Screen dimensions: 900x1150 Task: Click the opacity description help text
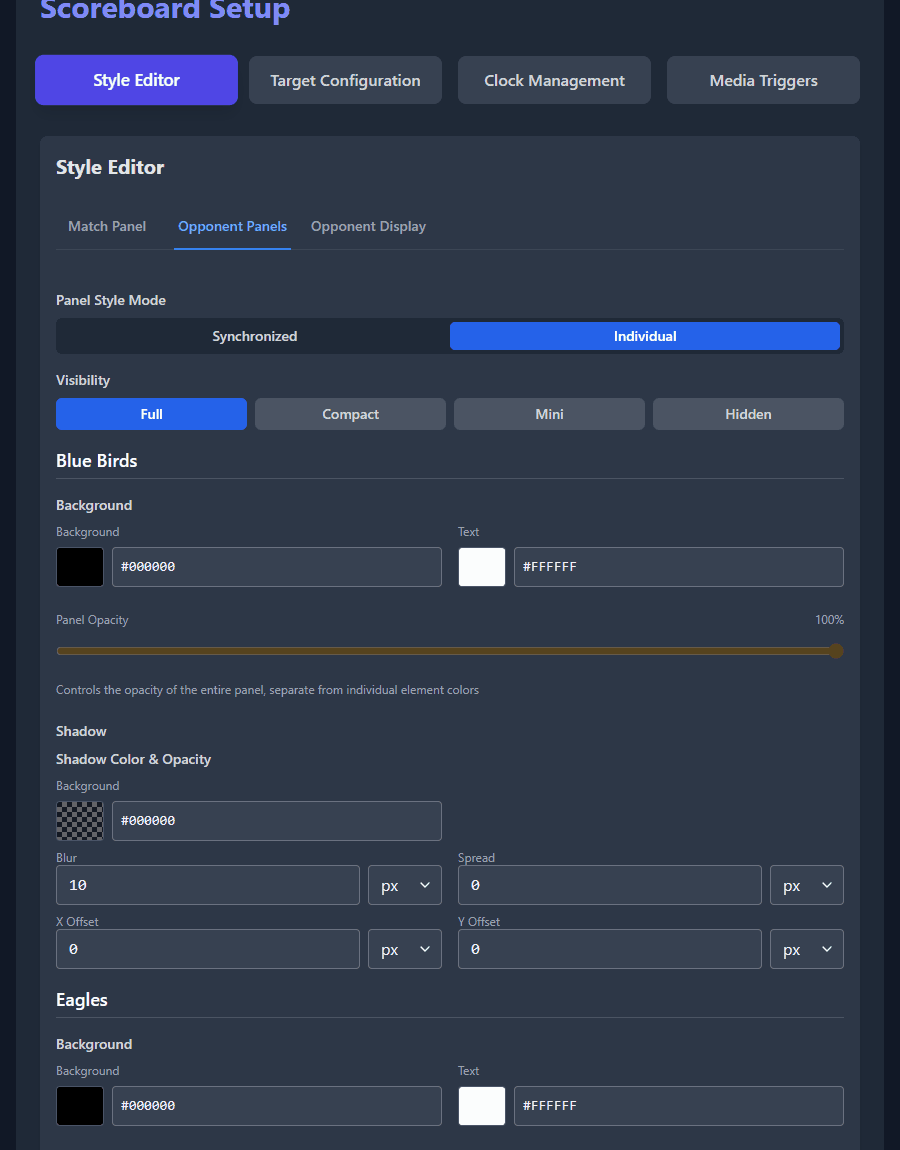click(x=268, y=689)
